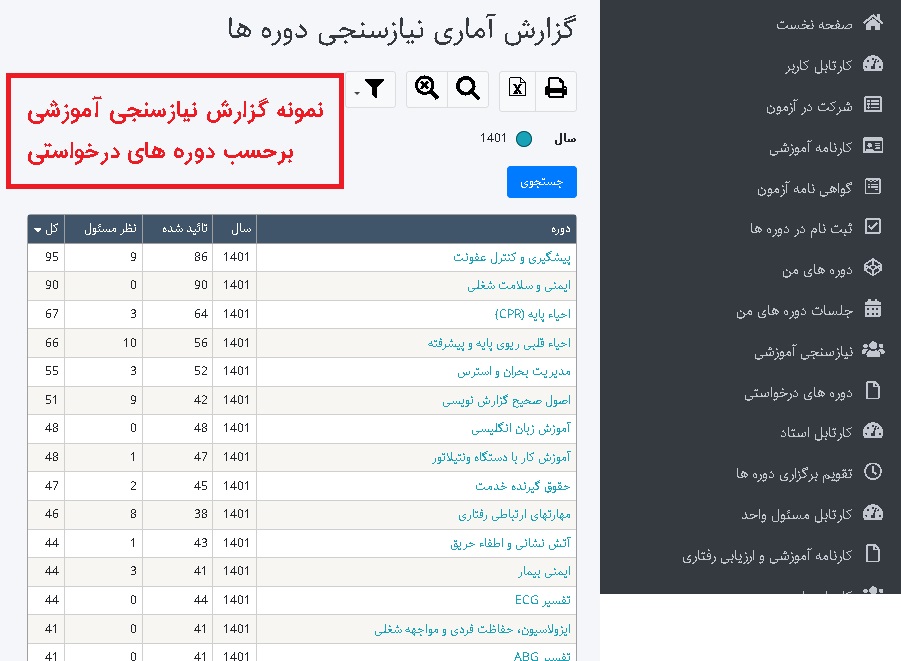Viewport: 901px width, 661px height.
Task: Sort by نظر مسئول column header
Action: tap(104, 229)
